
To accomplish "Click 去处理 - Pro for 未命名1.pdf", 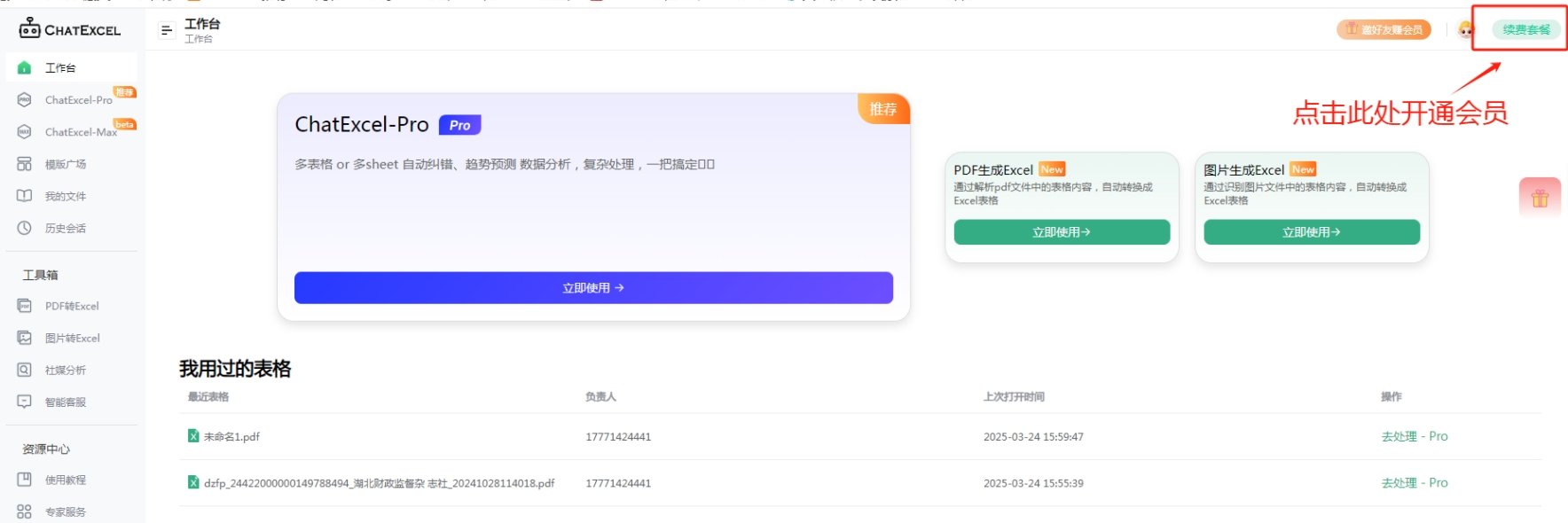I will [x=1414, y=436].
